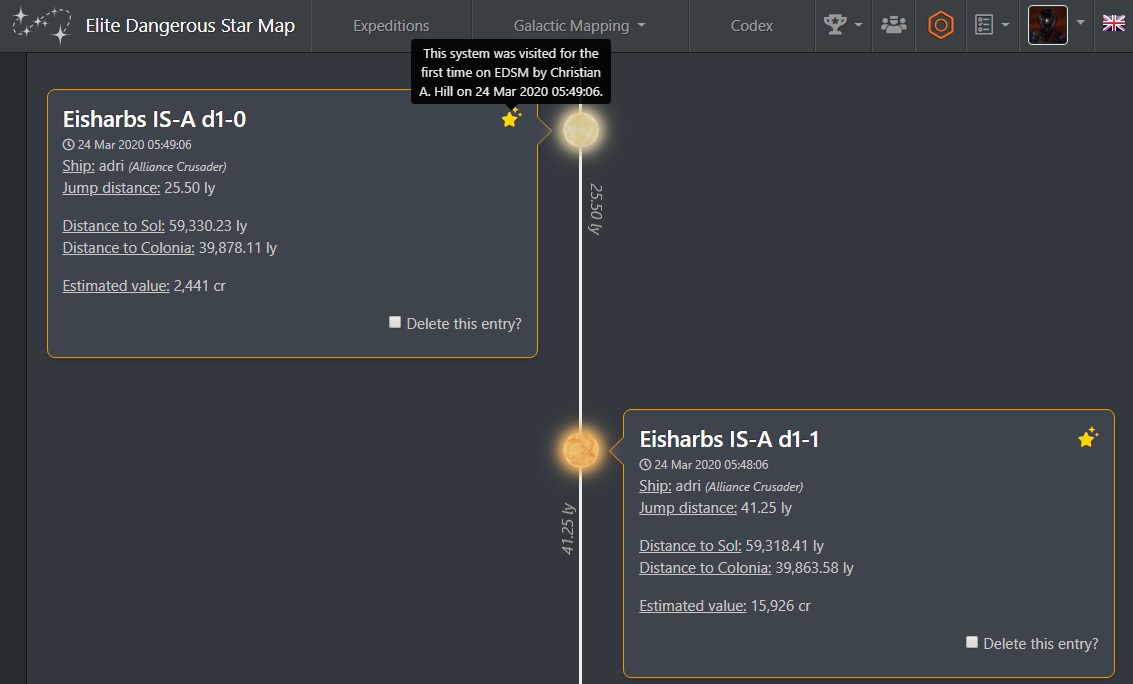This screenshot has width=1133, height=684.
Task: Expand the dropdown arrow beside the checklist icon
Action: pos(1005,25)
